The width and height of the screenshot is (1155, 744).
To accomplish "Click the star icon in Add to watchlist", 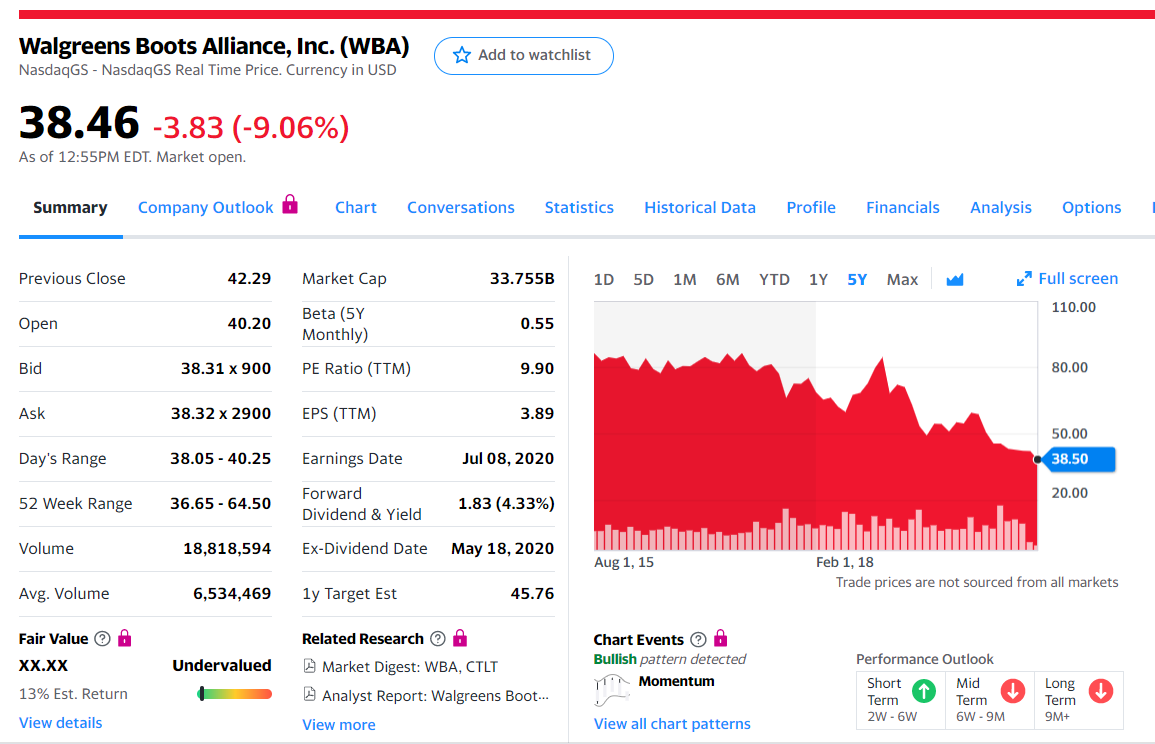I will pos(462,55).
